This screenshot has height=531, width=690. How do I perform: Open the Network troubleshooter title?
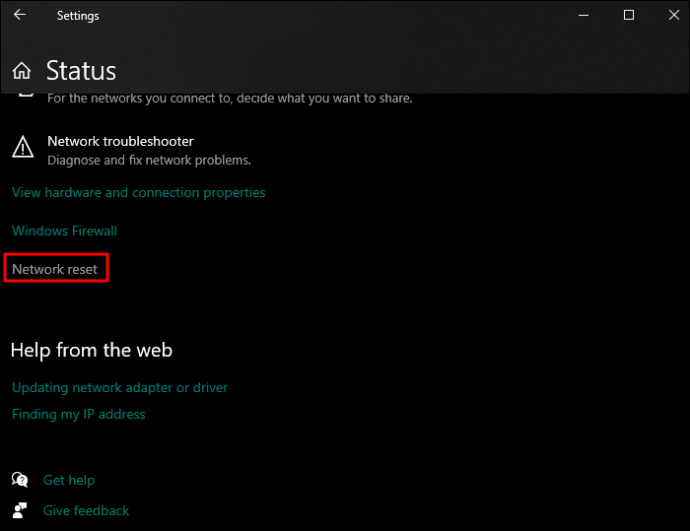click(x=120, y=141)
